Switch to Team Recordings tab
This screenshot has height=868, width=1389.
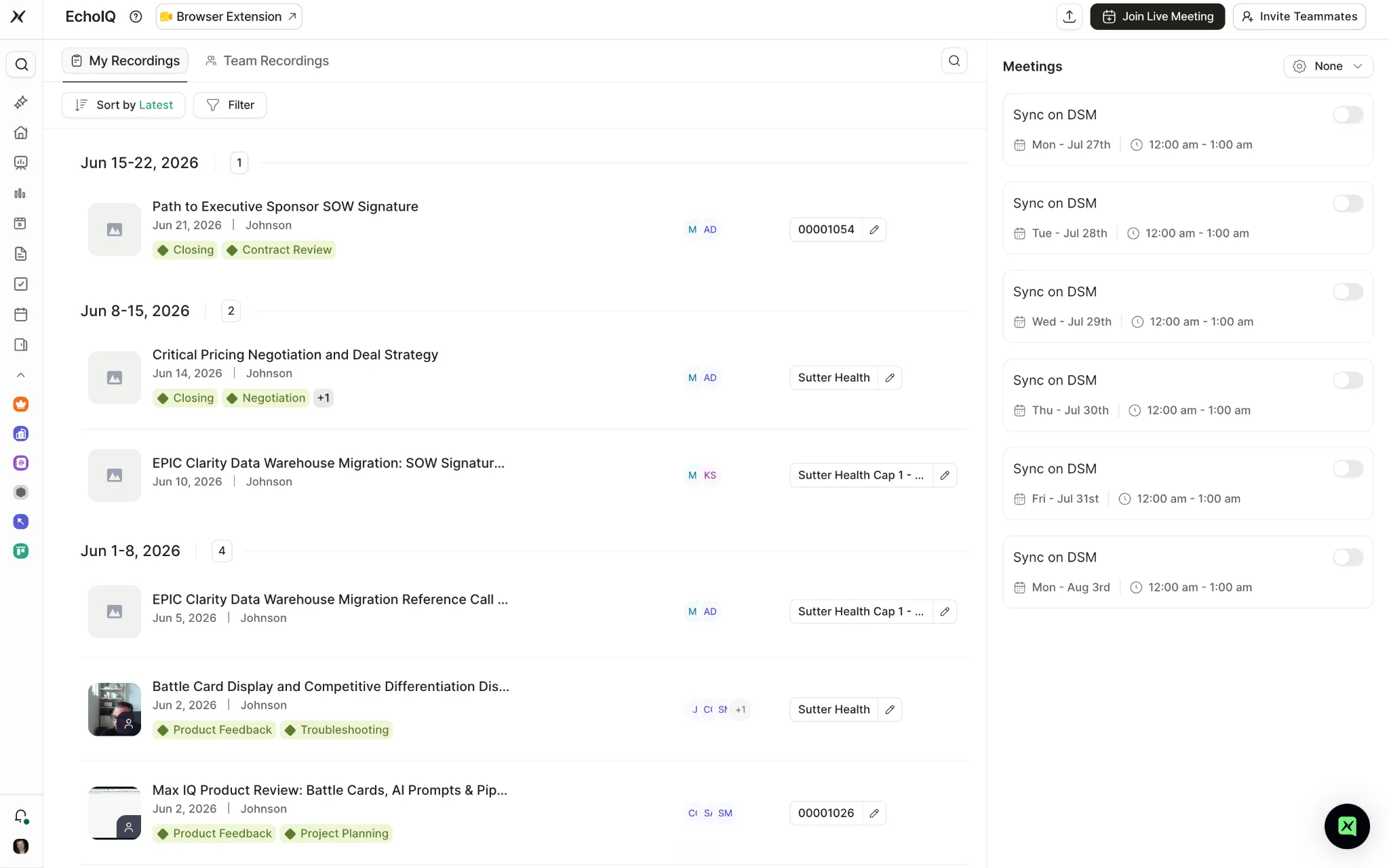(267, 60)
